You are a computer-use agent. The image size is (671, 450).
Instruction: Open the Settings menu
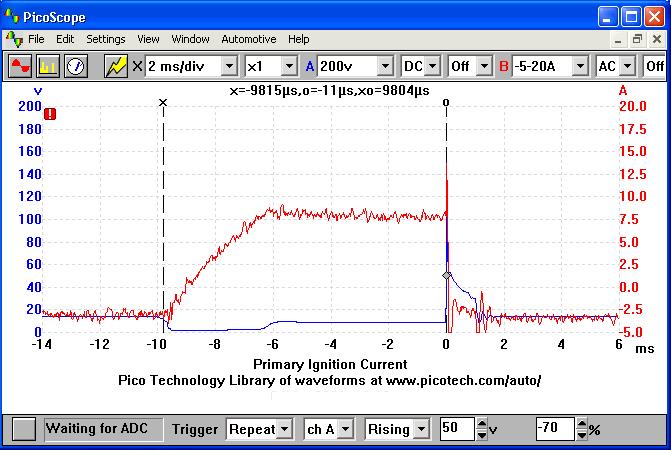click(x=106, y=39)
